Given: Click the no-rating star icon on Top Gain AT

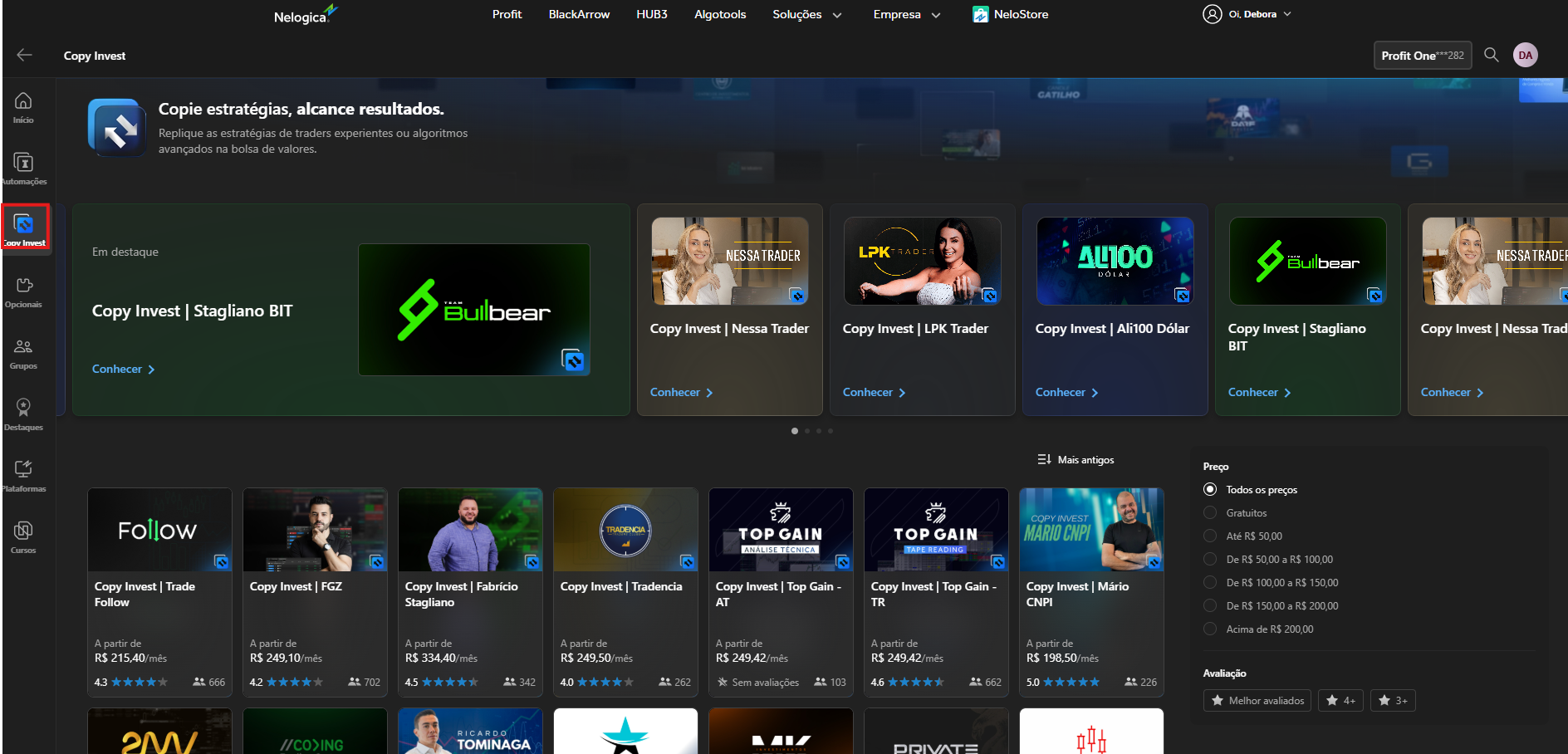Looking at the screenshot, I should tap(723, 682).
